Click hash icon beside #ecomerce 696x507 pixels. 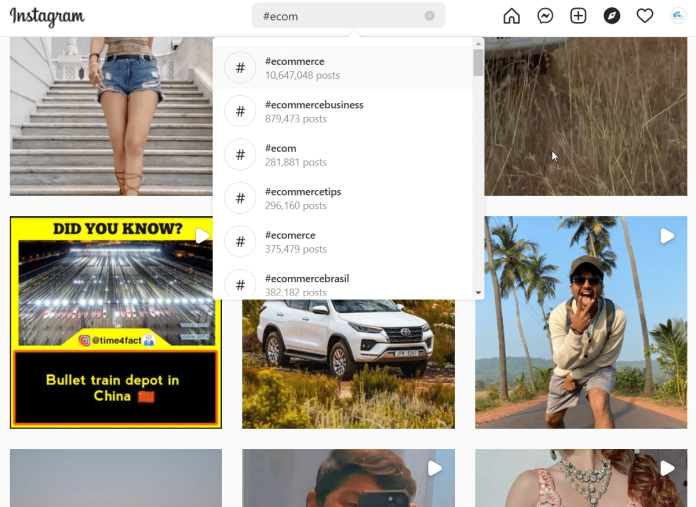240,242
